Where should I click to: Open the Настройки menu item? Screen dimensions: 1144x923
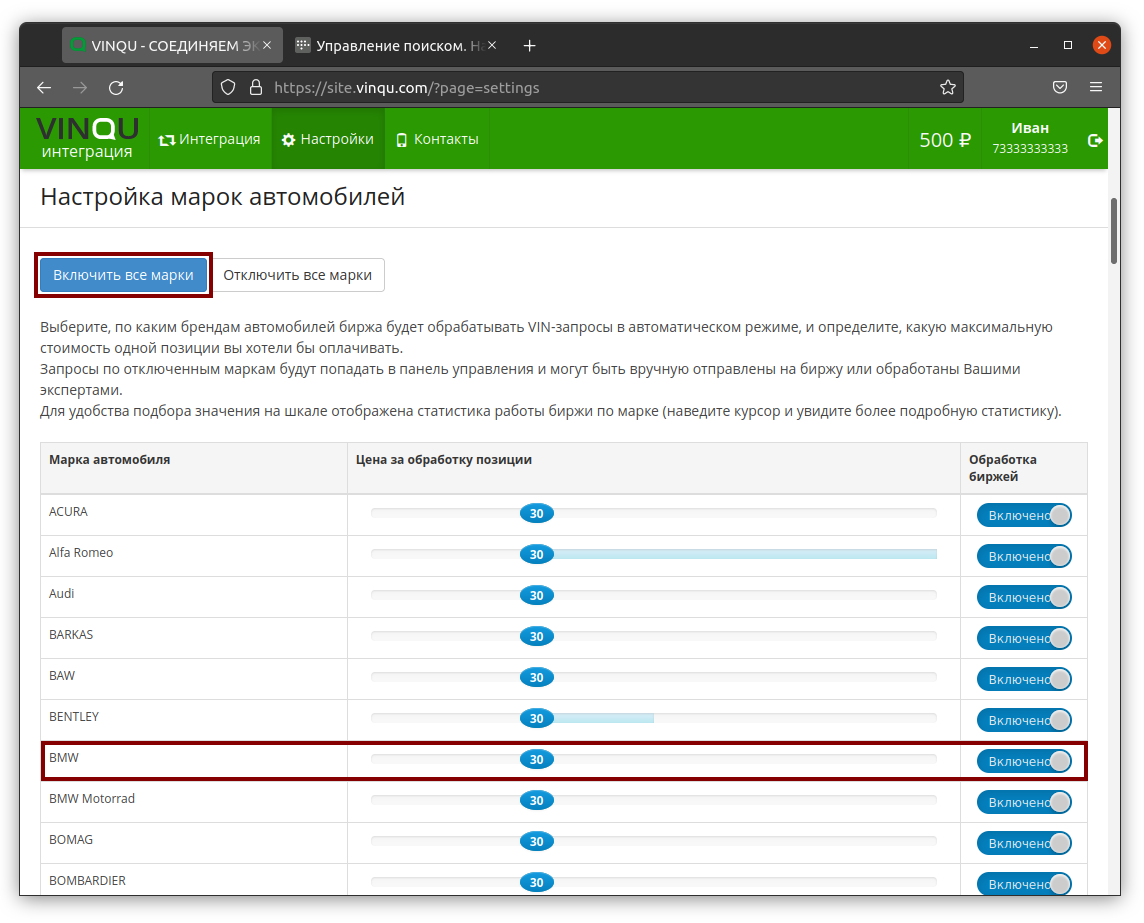coord(328,139)
